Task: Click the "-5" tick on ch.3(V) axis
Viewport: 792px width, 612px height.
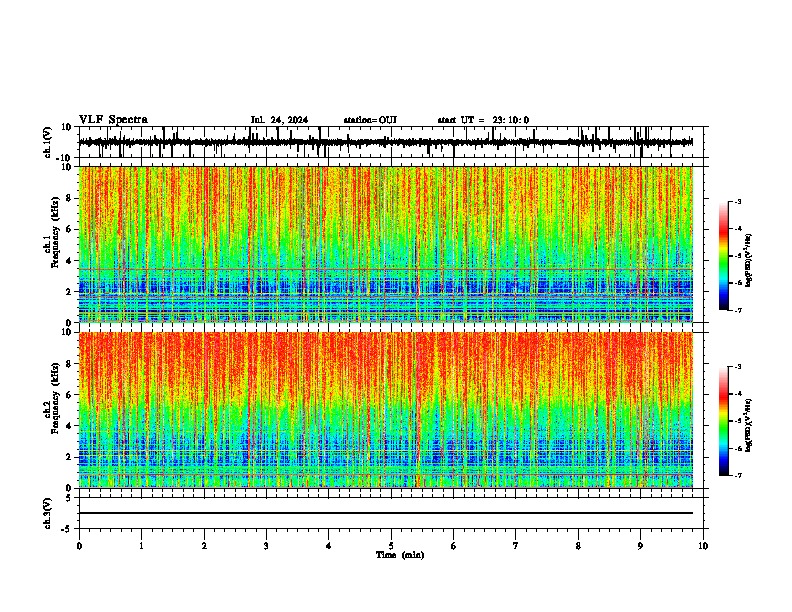Action: point(68,529)
